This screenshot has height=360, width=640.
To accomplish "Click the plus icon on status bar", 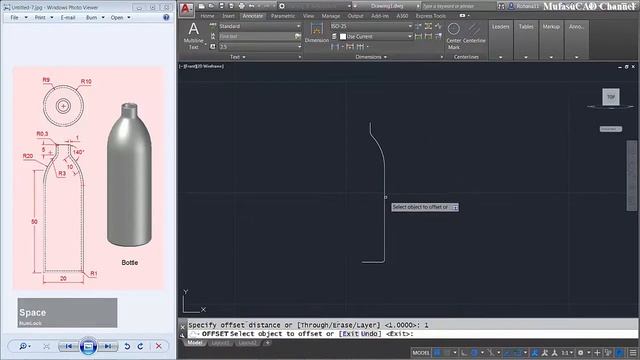I will [597, 352].
